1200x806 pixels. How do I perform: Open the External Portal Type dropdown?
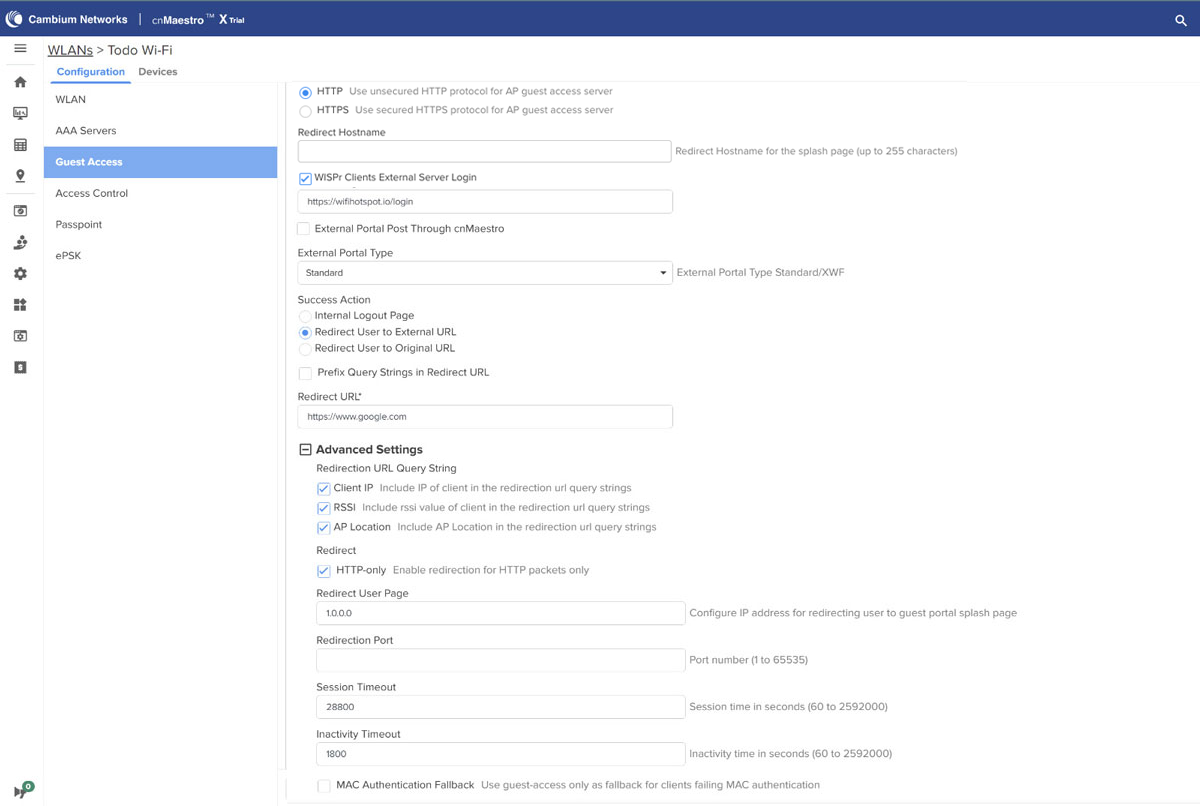tap(485, 273)
